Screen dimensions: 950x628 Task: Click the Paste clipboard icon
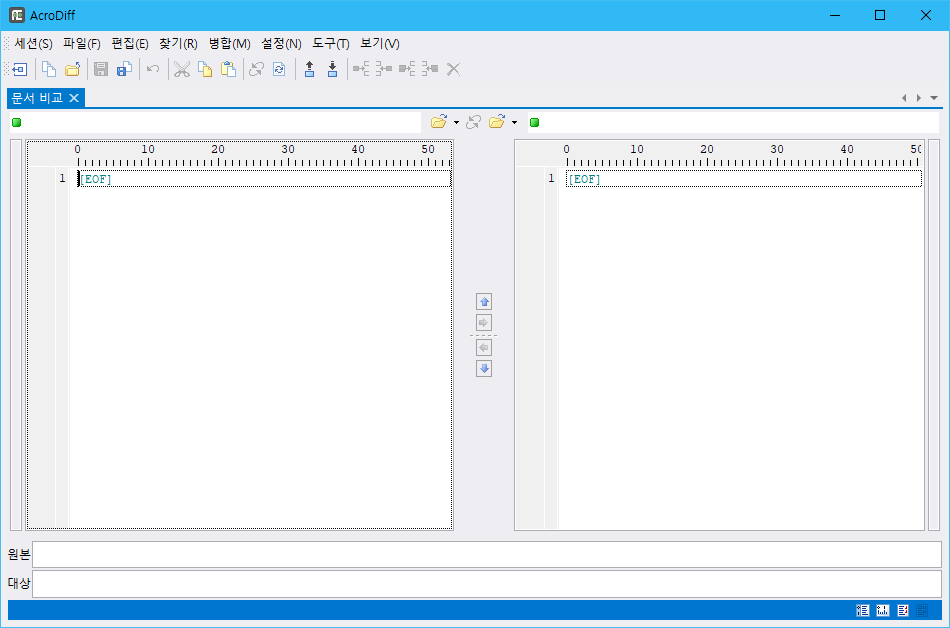tap(228, 69)
